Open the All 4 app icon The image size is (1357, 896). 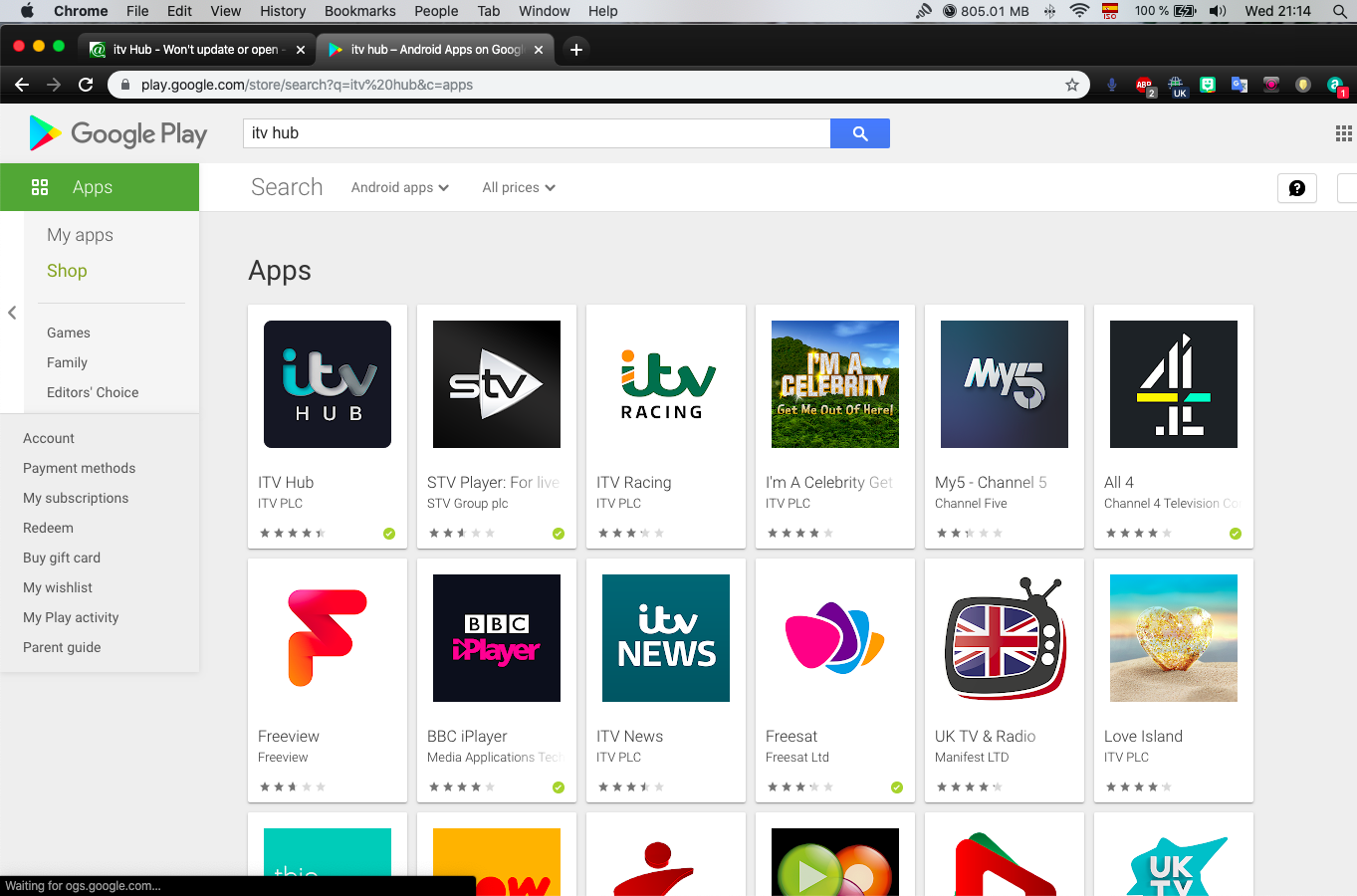click(x=1174, y=384)
